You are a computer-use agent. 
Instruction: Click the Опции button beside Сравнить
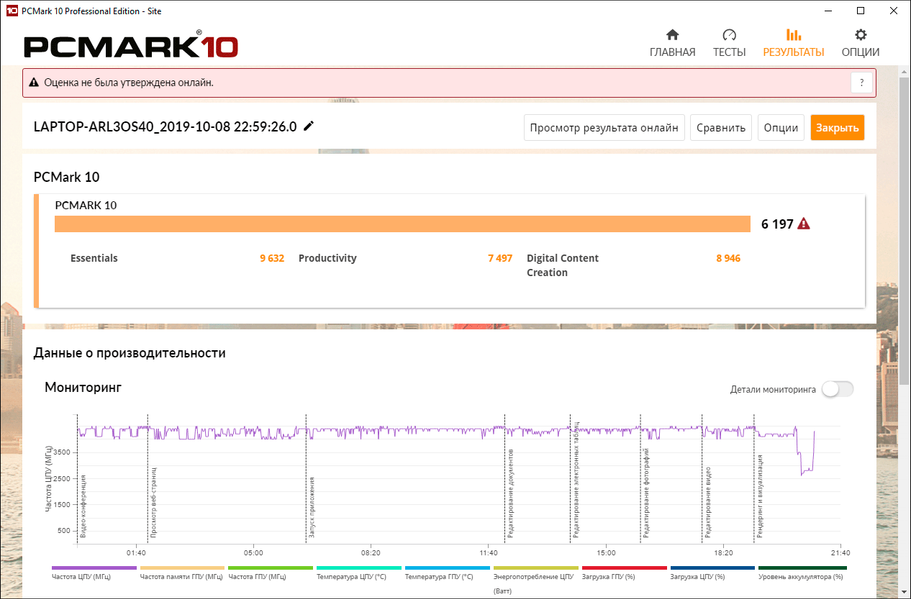tap(781, 128)
